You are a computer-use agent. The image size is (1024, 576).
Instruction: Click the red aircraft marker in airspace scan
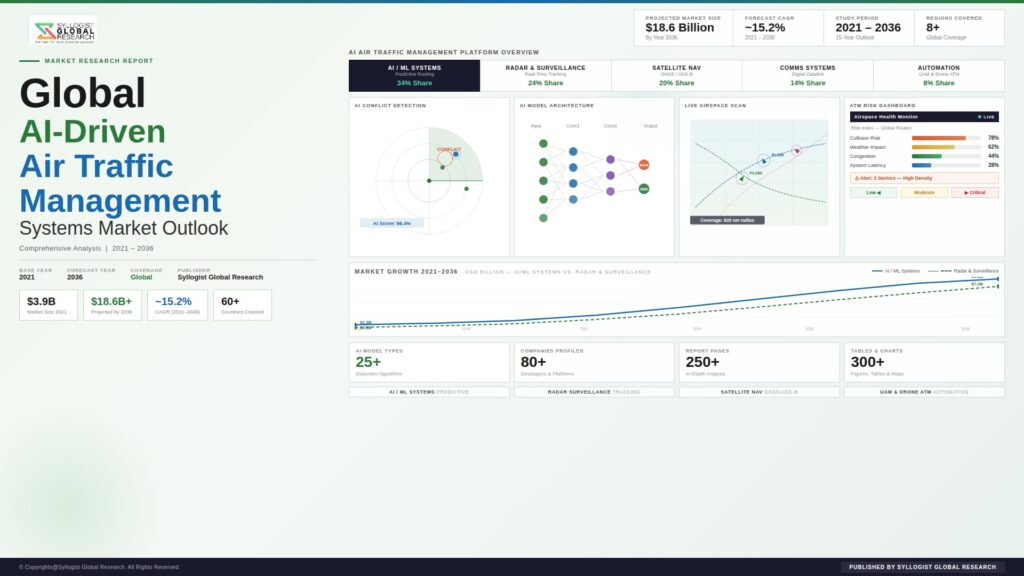(x=797, y=151)
